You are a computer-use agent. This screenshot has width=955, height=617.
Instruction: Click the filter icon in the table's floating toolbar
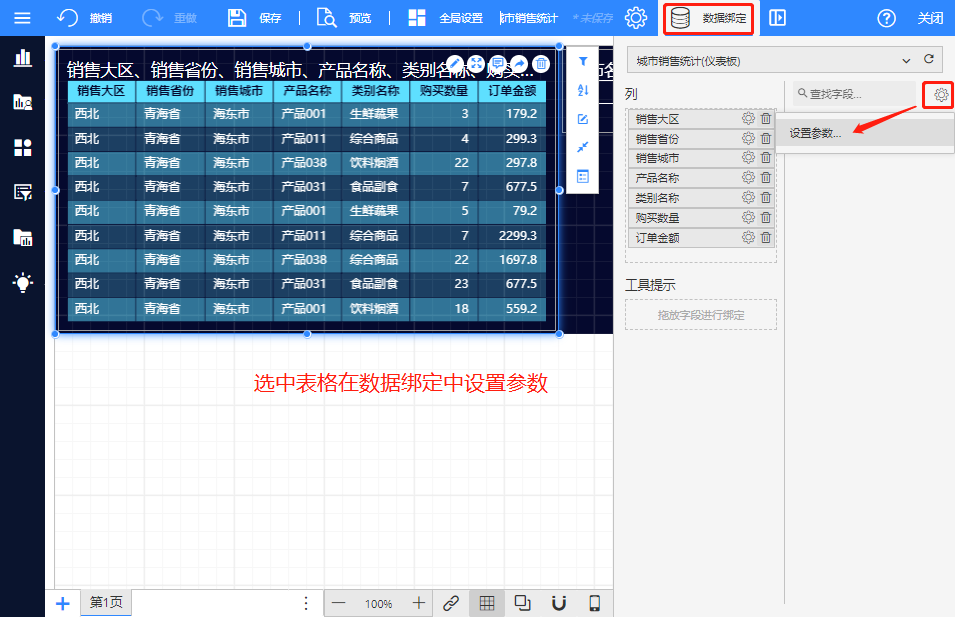click(x=583, y=62)
